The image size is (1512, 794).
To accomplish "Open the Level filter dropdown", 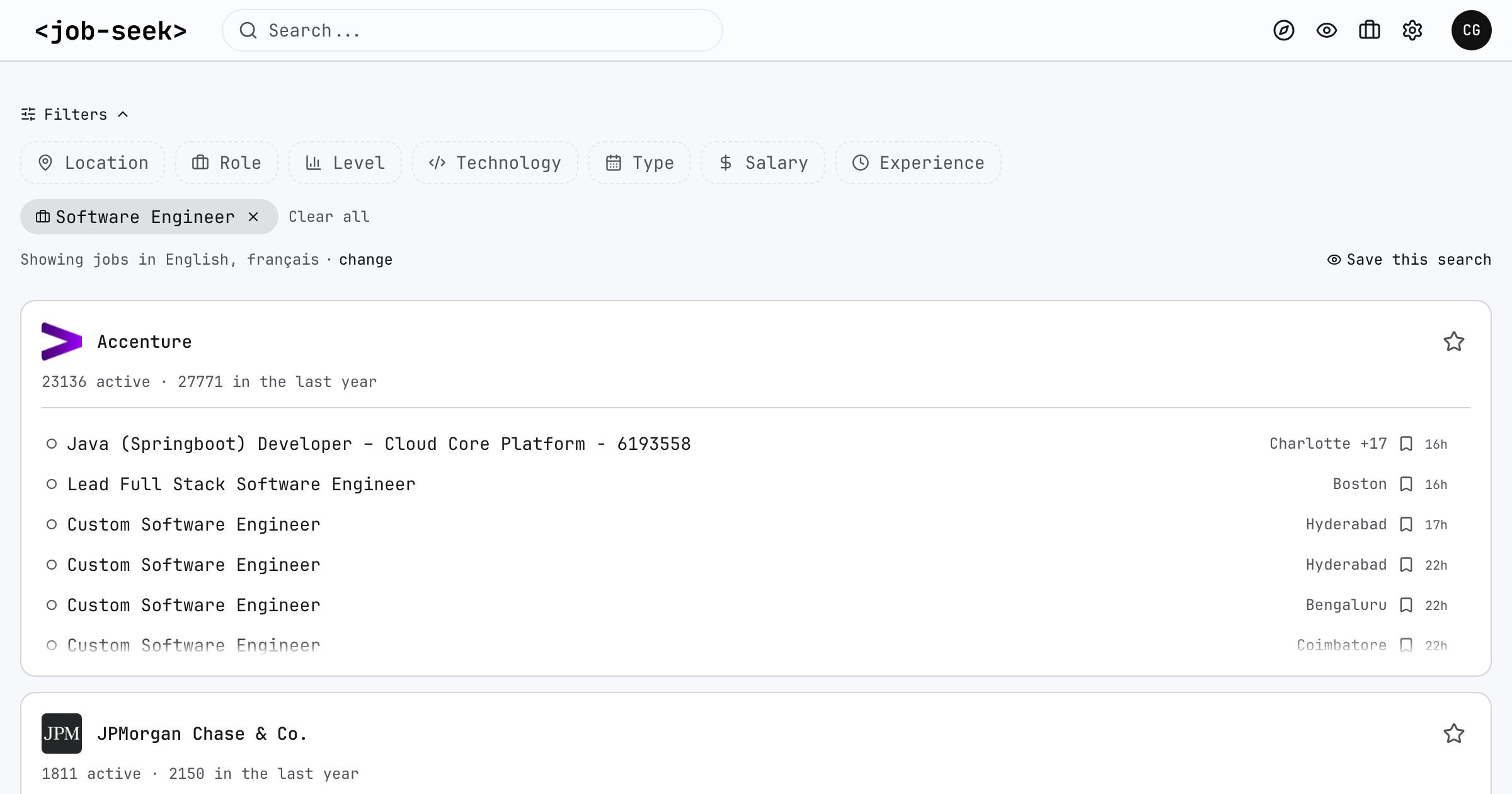I will pos(345,163).
